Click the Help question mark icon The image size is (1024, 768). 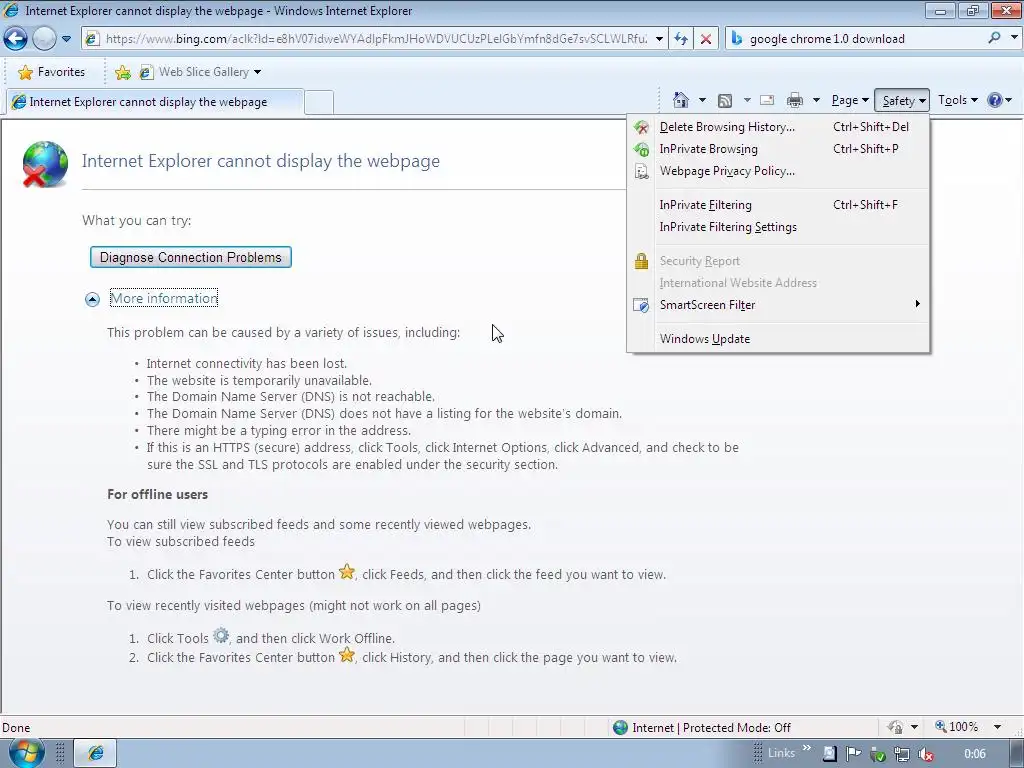995,100
